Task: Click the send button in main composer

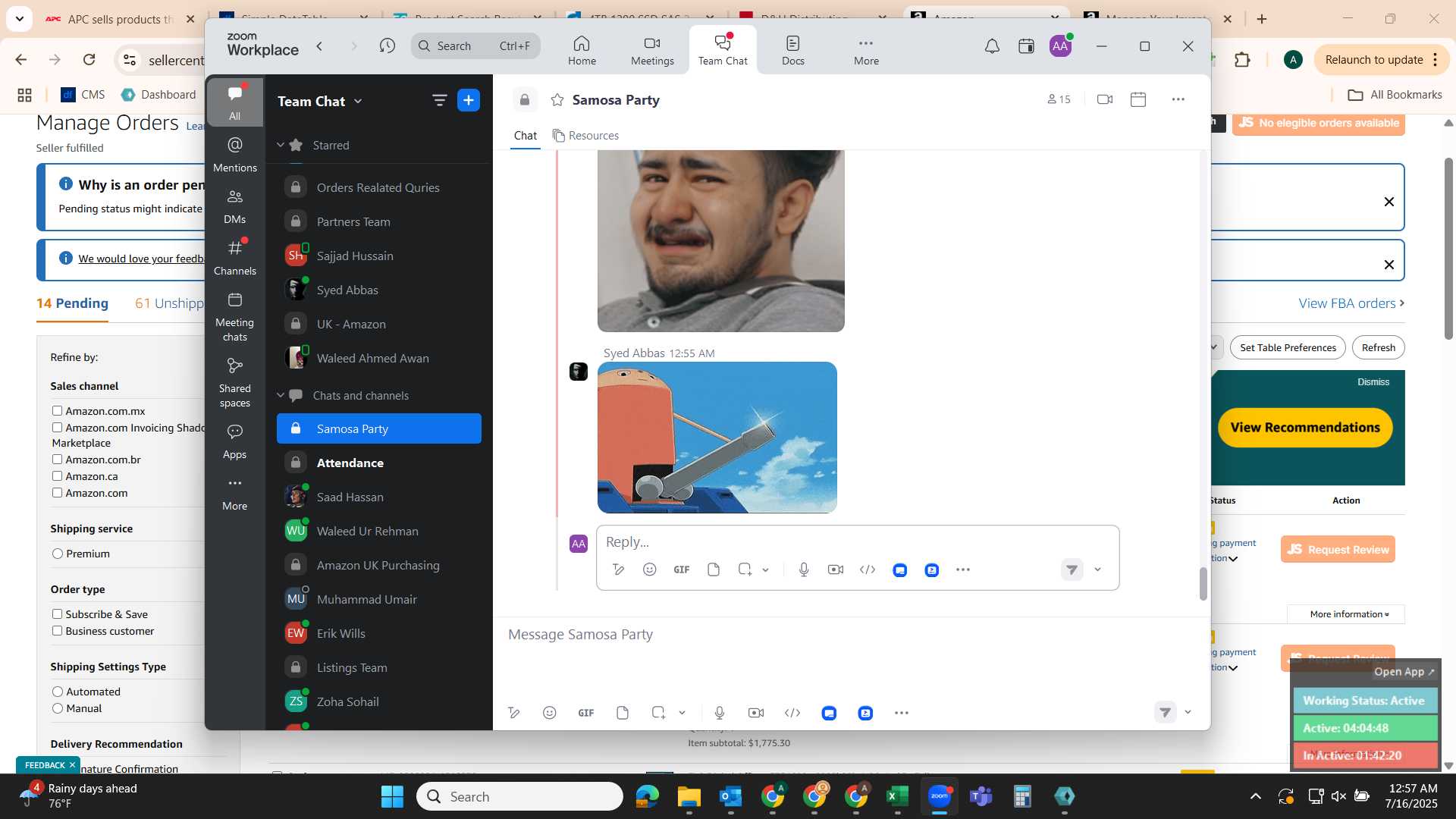Action: click(x=1165, y=712)
